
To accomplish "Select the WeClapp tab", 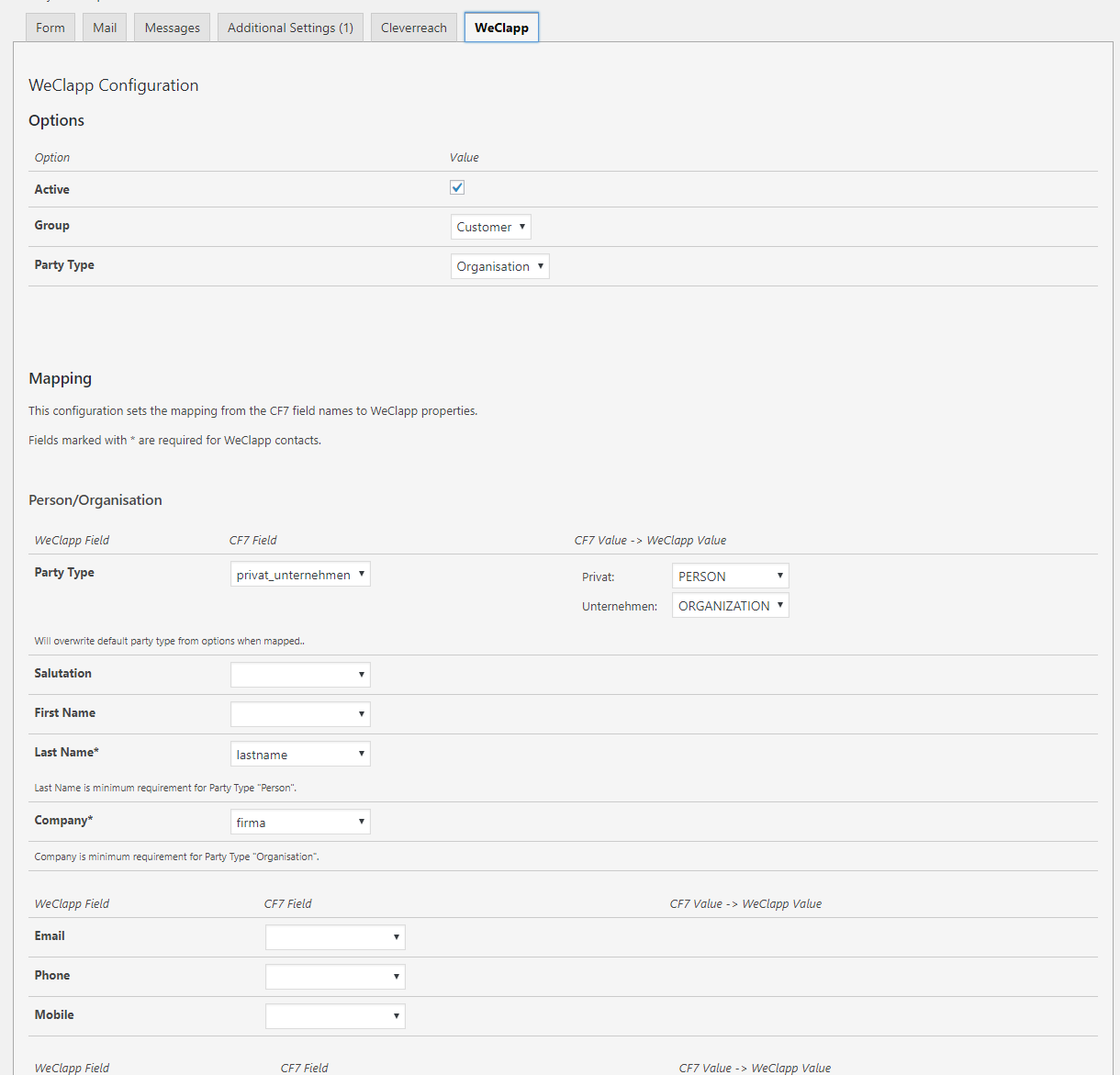I will coord(501,28).
